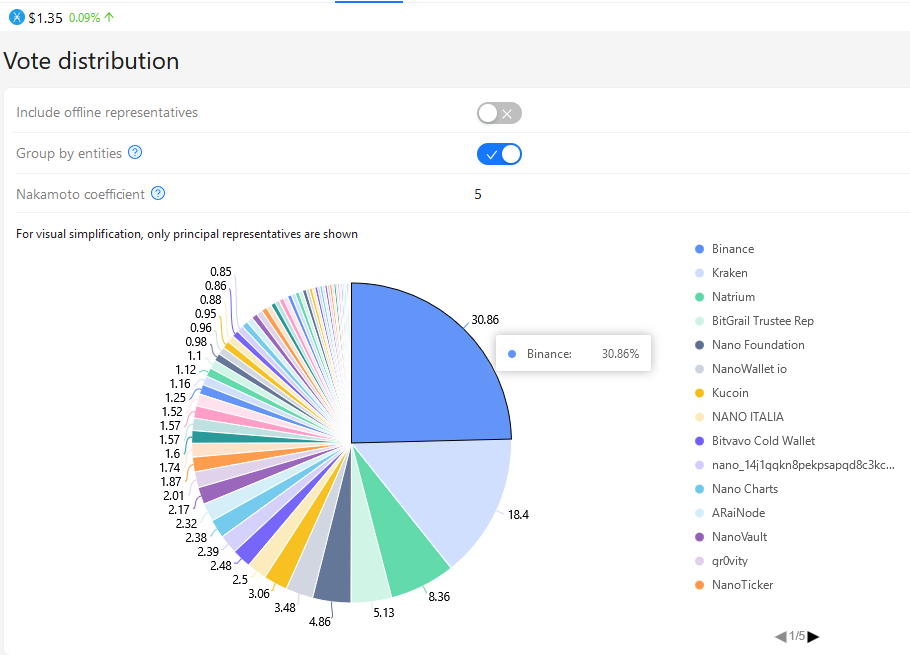Toggle Binance legend entry

pyautogui.click(x=724, y=249)
